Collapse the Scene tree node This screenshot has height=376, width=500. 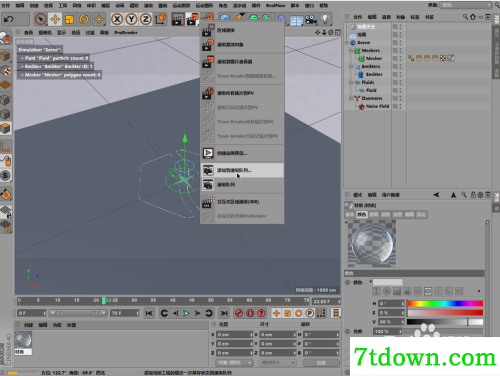tap(347, 43)
